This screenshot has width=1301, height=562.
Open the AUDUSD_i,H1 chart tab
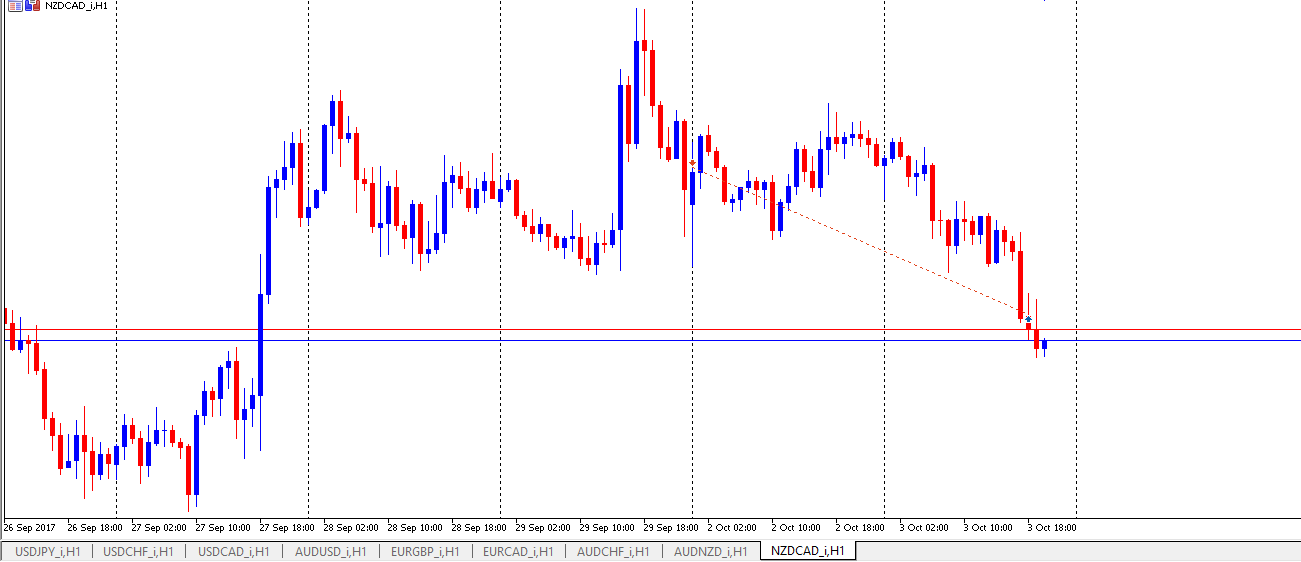pyautogui.click(x=329, y=551)
